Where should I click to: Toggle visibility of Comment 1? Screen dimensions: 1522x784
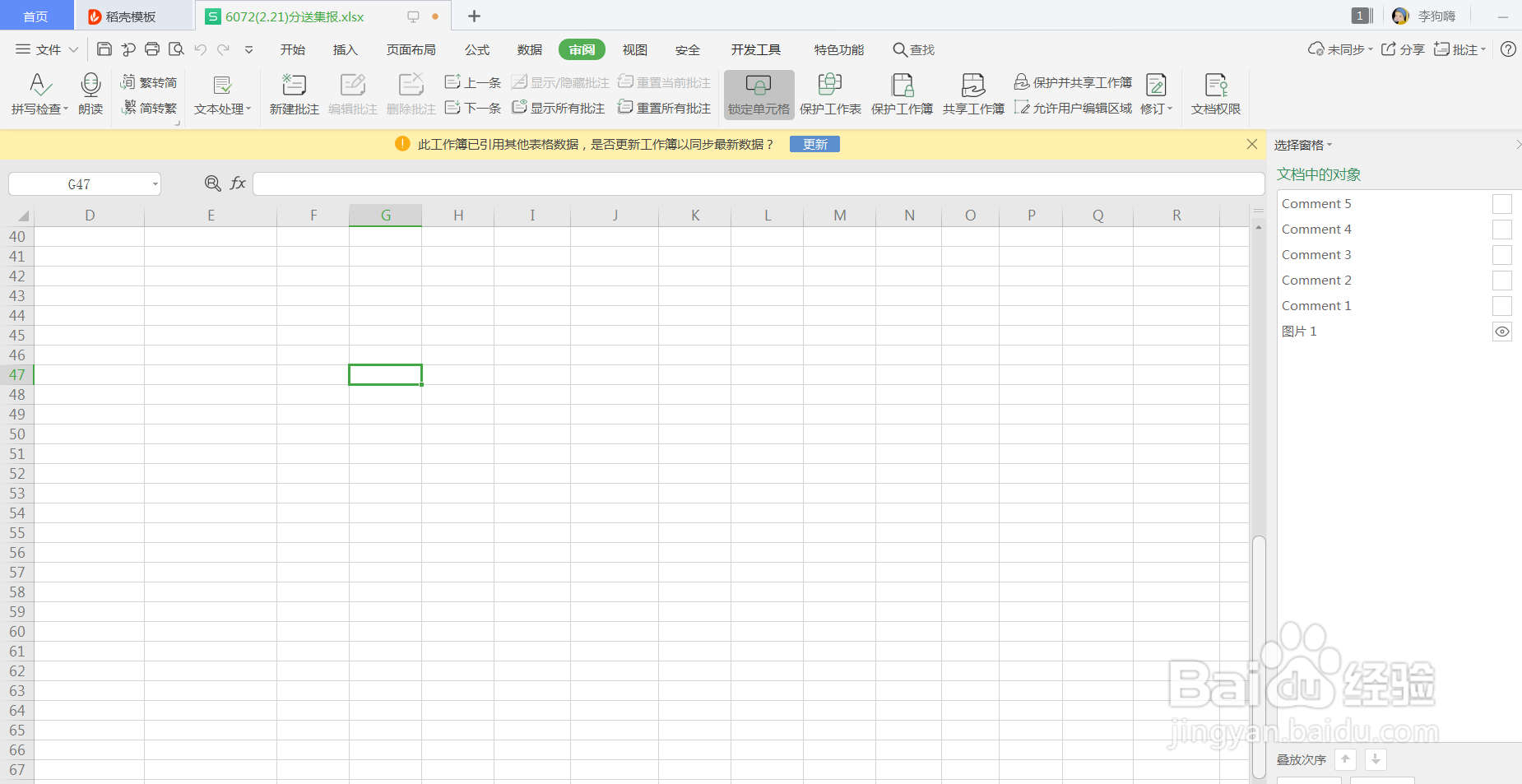pyautogui.click(x=1501, y=306)
